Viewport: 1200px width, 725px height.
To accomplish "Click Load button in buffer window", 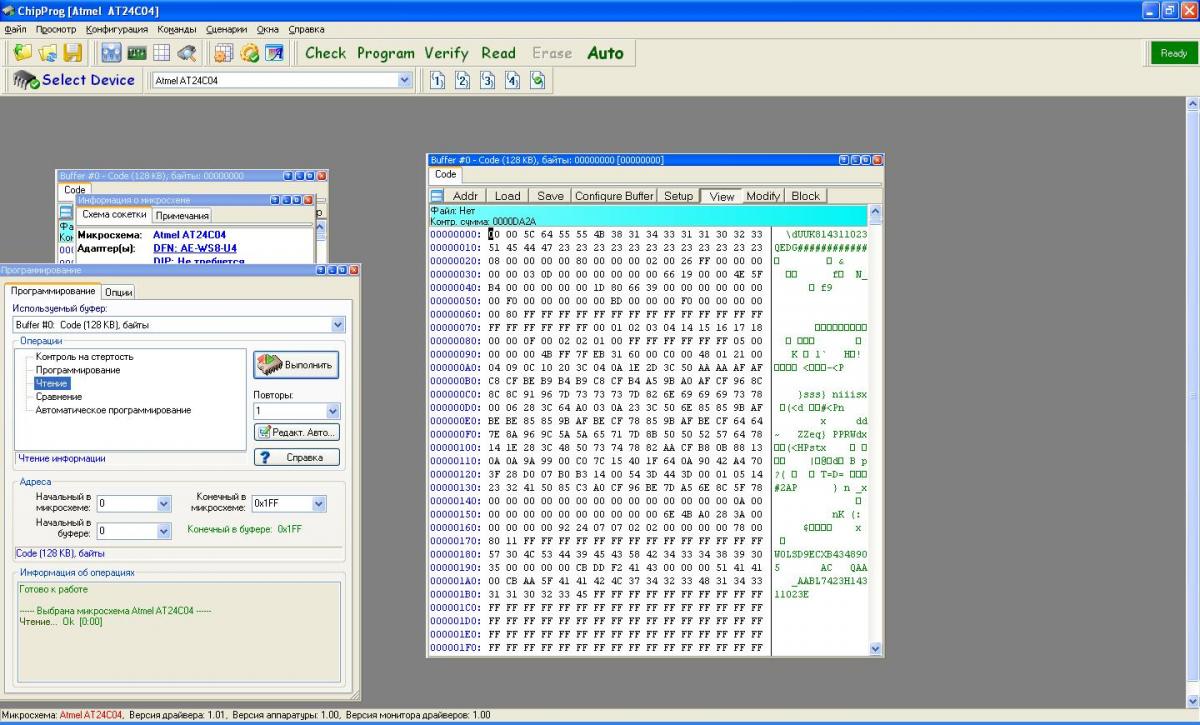I will [508, 196].
